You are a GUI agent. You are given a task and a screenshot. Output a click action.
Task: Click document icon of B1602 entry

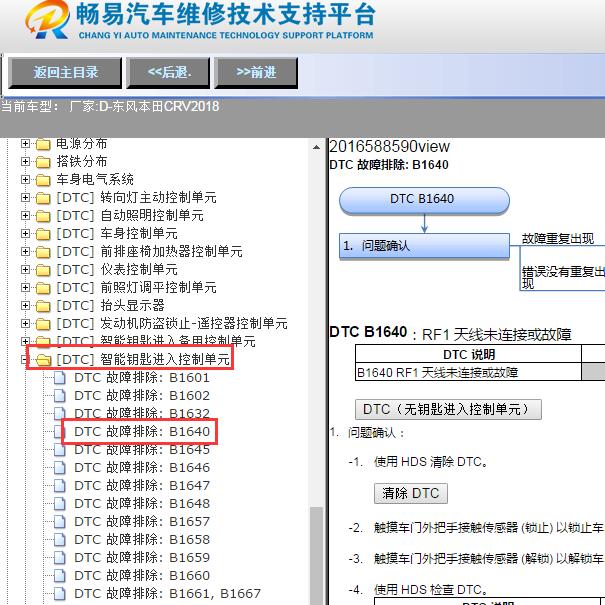(x=59, y=396)
